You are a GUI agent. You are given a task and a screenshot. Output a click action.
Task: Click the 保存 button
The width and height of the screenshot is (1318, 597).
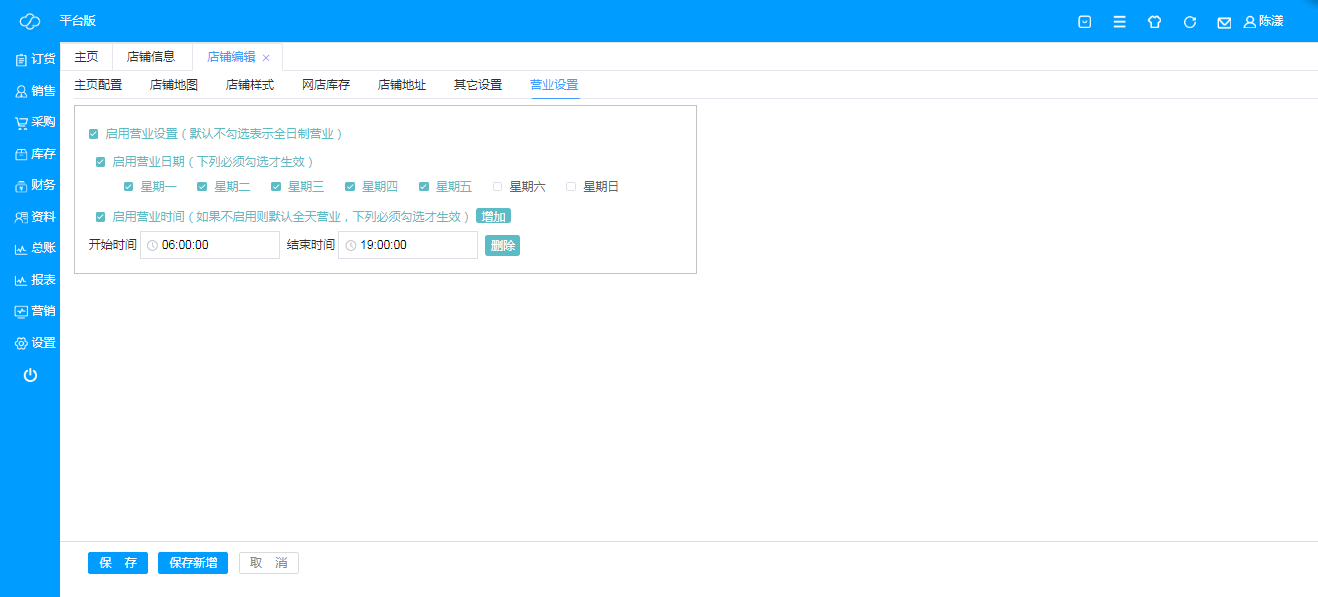coord(118,563)
